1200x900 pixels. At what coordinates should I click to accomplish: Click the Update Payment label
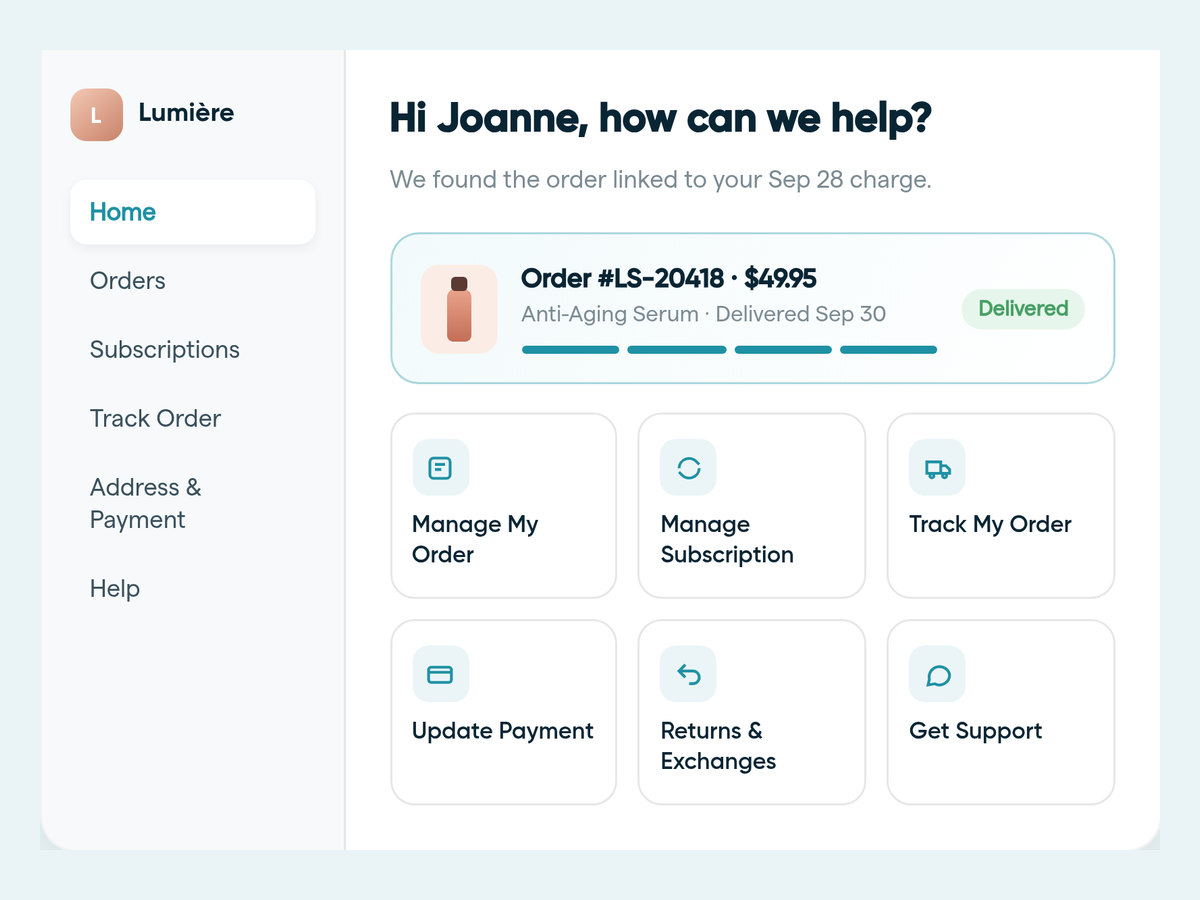point(503,731)
